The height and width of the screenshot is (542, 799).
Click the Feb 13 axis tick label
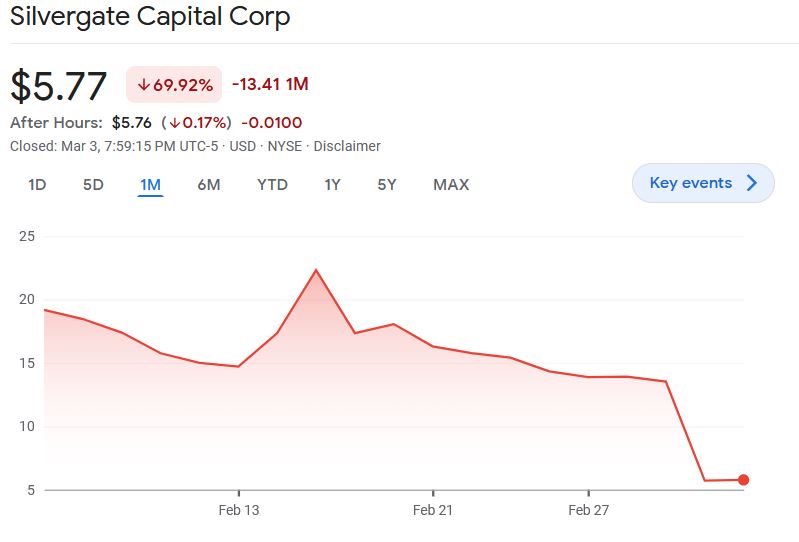tap(238, 510)
